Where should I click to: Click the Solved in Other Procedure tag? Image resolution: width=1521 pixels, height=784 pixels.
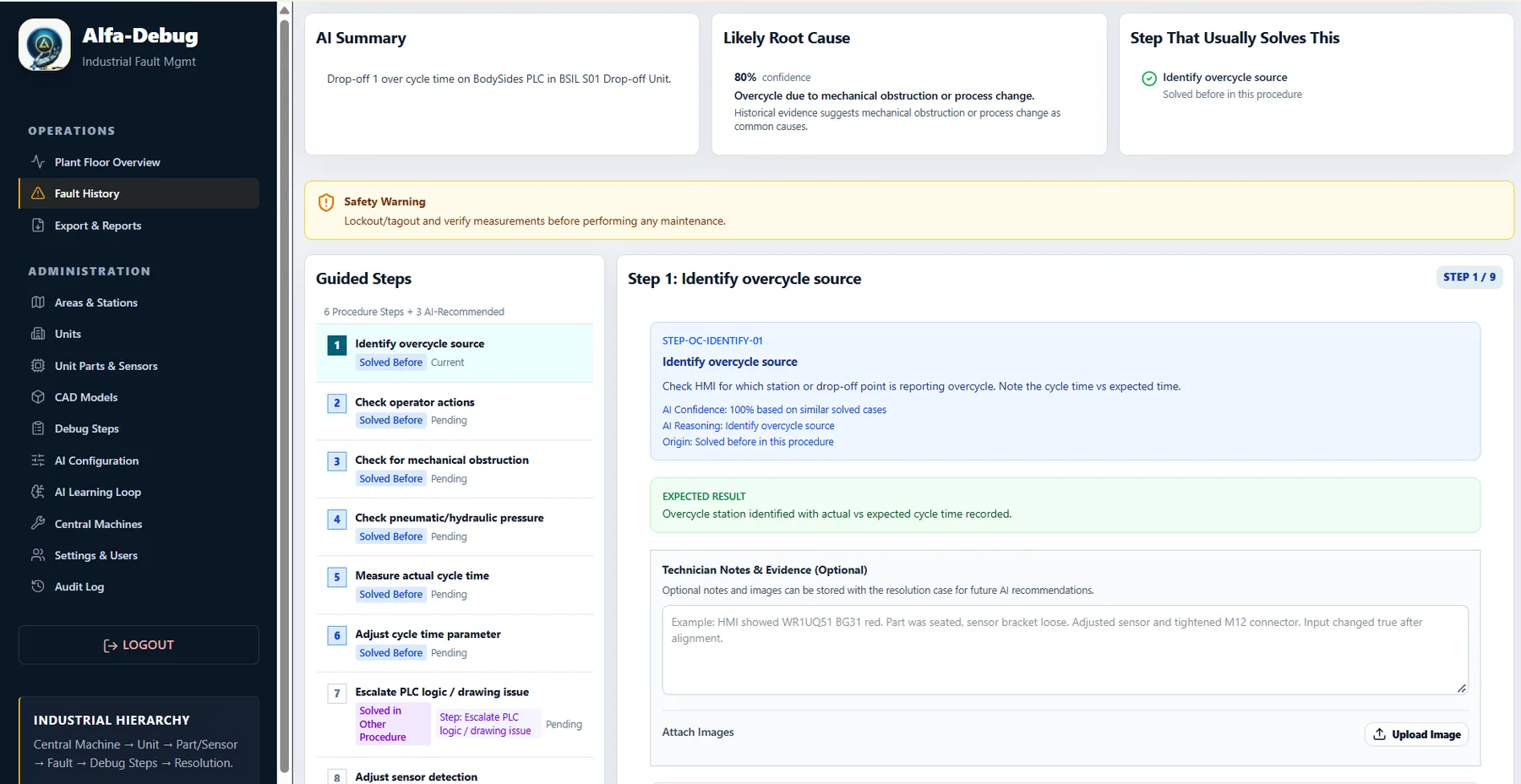[393, 724]
